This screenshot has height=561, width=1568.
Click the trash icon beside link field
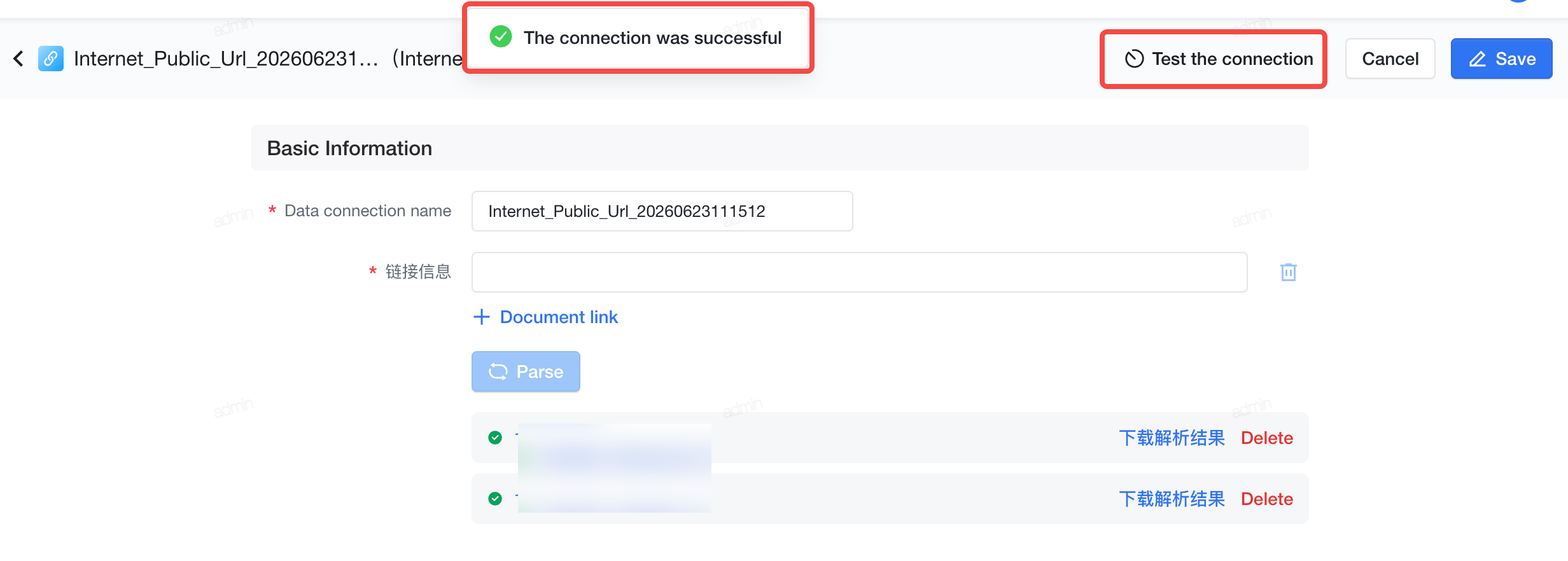point(1288,272)
